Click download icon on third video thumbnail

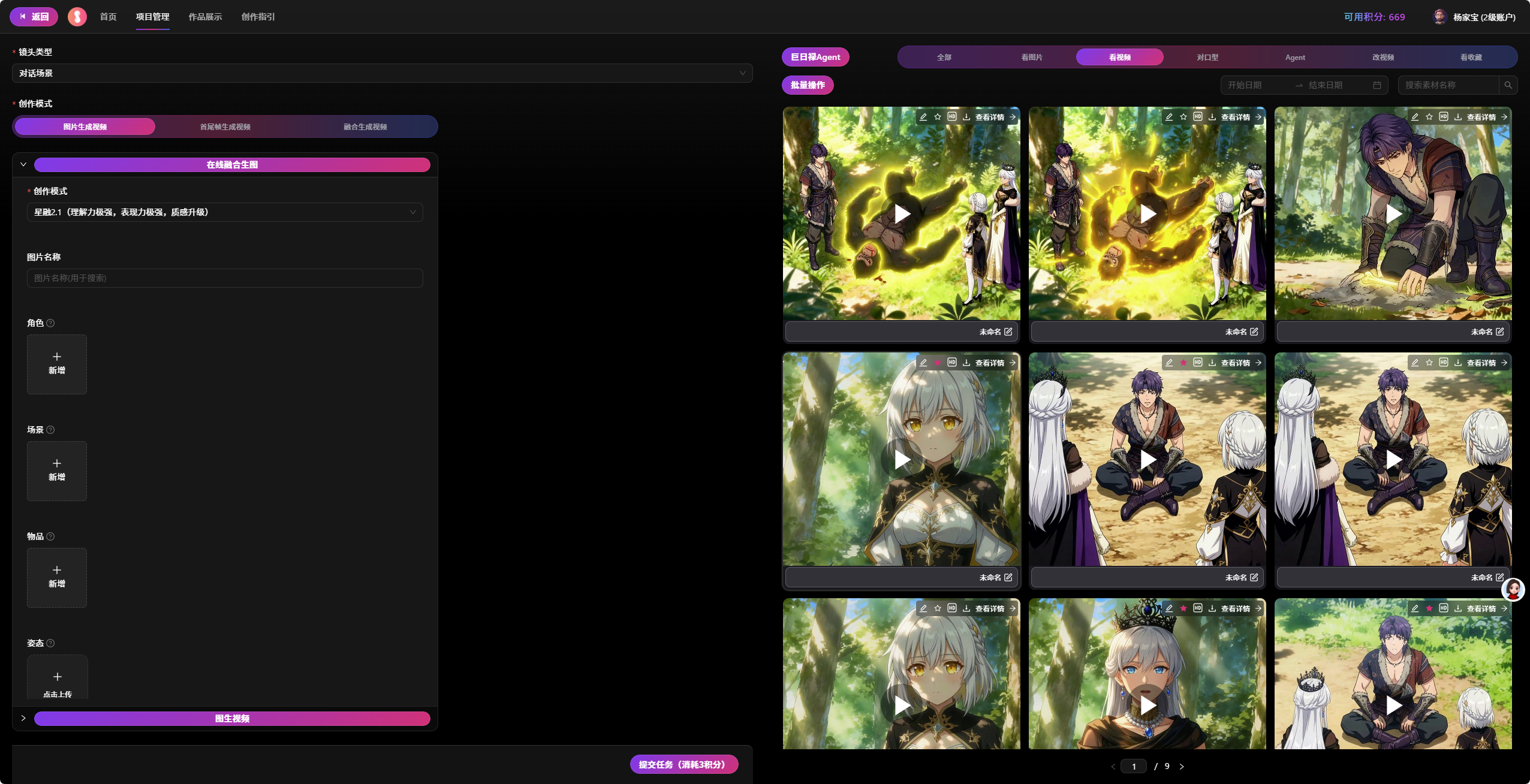1458,117
